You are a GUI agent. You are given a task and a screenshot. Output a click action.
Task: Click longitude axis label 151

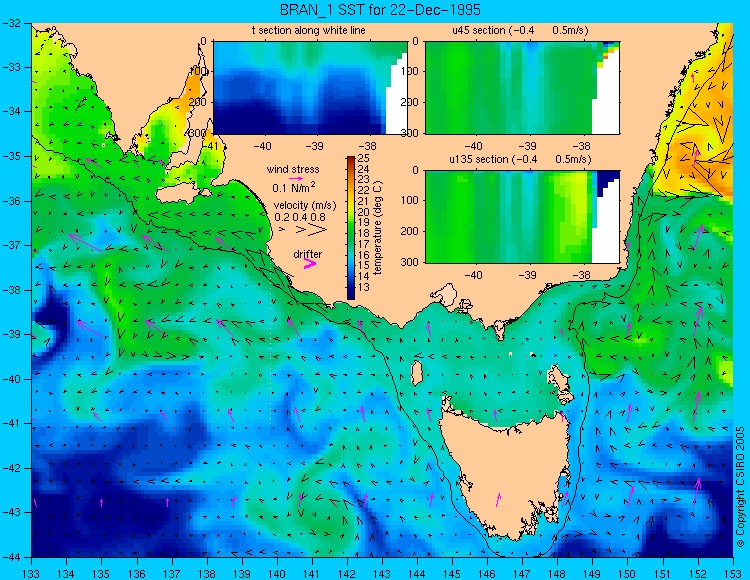click(662, 573)
